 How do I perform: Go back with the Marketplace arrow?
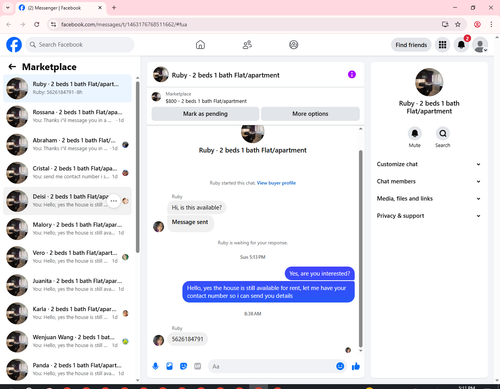(x=12, y=67)
